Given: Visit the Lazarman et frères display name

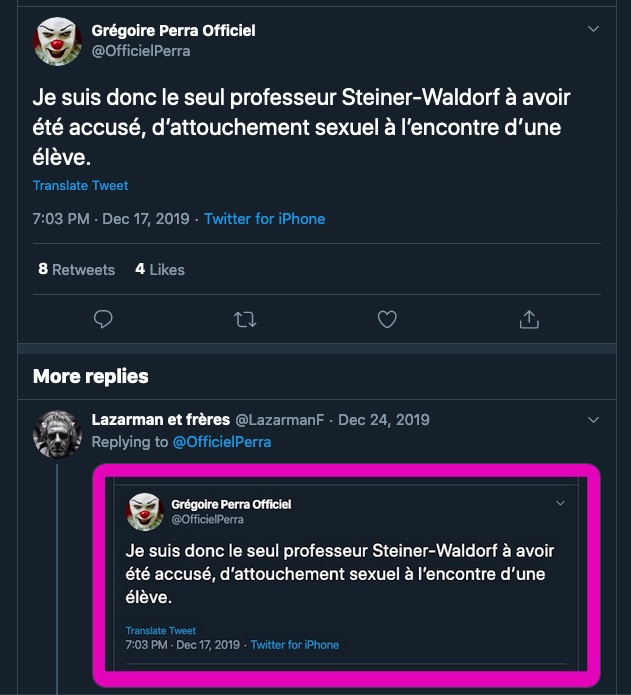Looking at the screenshot, I should (160, 420).
